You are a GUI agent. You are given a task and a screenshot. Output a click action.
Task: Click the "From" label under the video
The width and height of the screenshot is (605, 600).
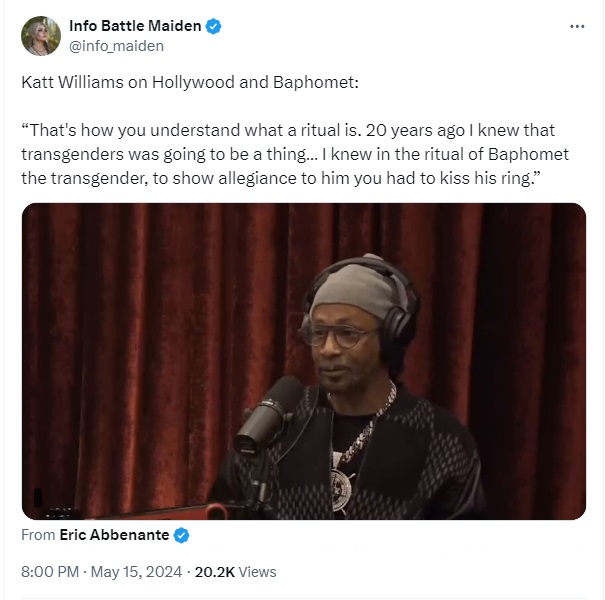[x=38, y=535]
